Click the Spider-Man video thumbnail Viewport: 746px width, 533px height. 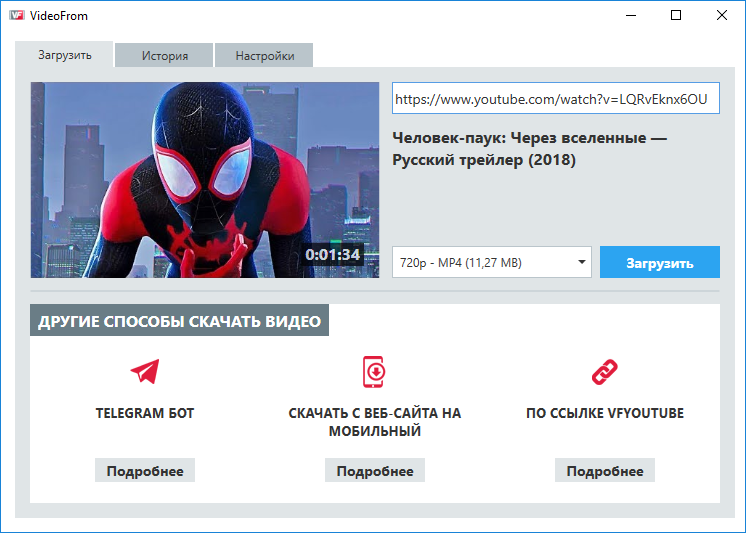(205, 180)
